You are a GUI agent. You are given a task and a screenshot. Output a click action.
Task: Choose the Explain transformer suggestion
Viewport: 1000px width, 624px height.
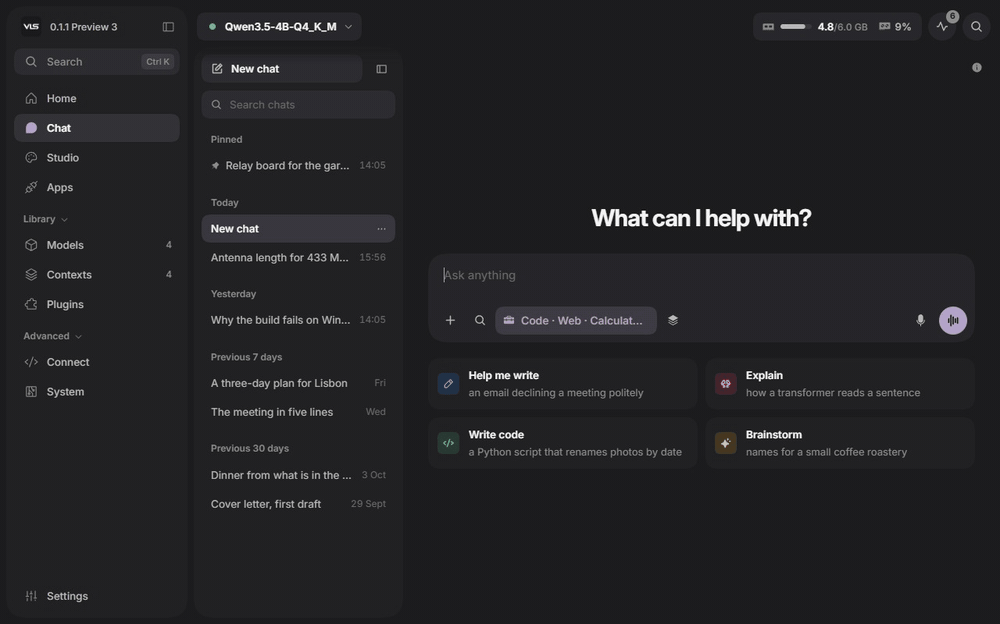(840, 384)
